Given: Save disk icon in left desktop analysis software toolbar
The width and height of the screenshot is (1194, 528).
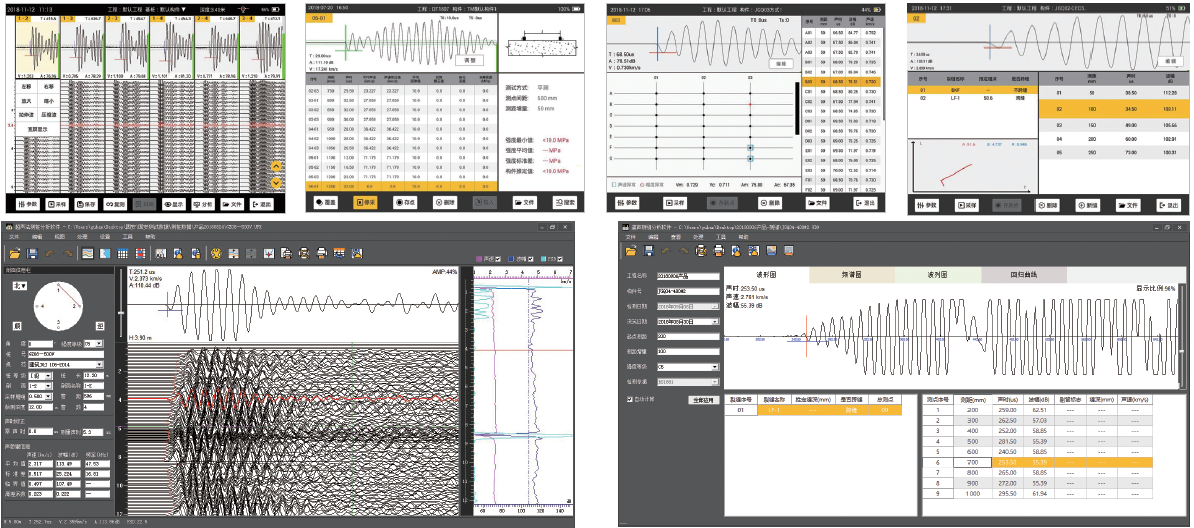Looking at the screenshot, I should (x=33, y=253).
